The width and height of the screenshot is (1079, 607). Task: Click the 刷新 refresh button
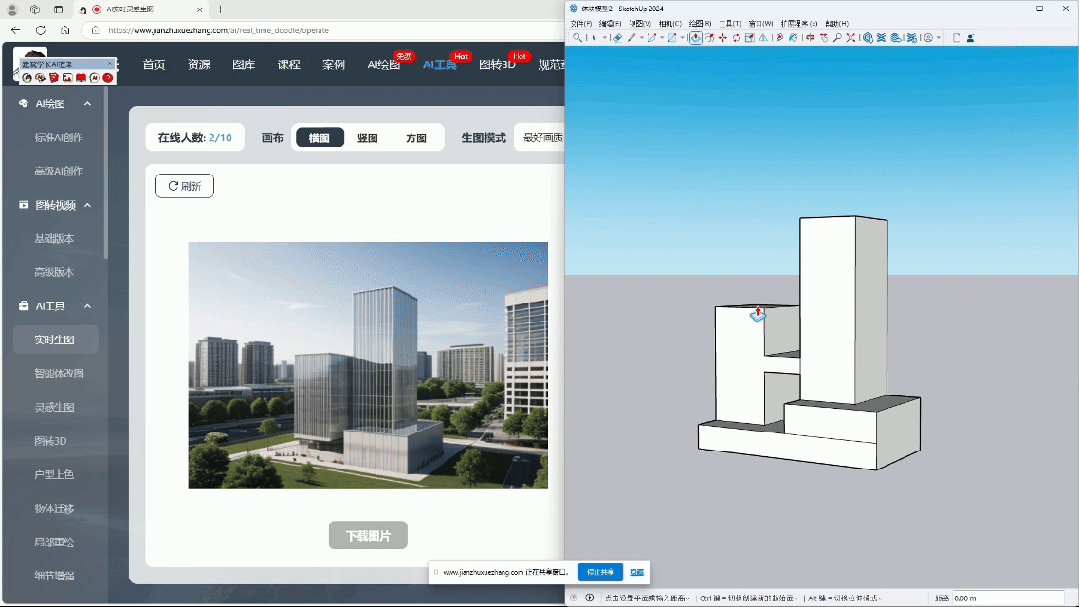pyautogui.click(x=184, y=186)
